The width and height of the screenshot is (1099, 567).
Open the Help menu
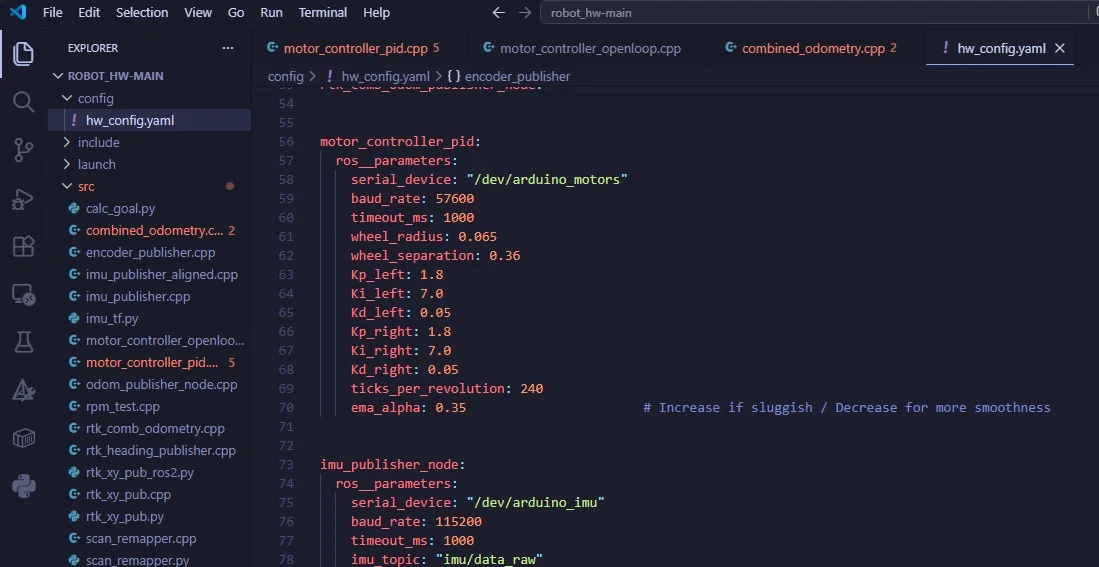[376, 13]
